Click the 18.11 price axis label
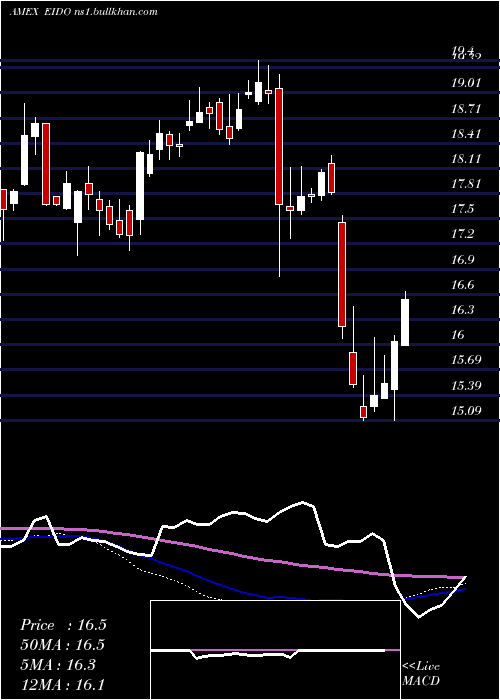 [467, 158]
